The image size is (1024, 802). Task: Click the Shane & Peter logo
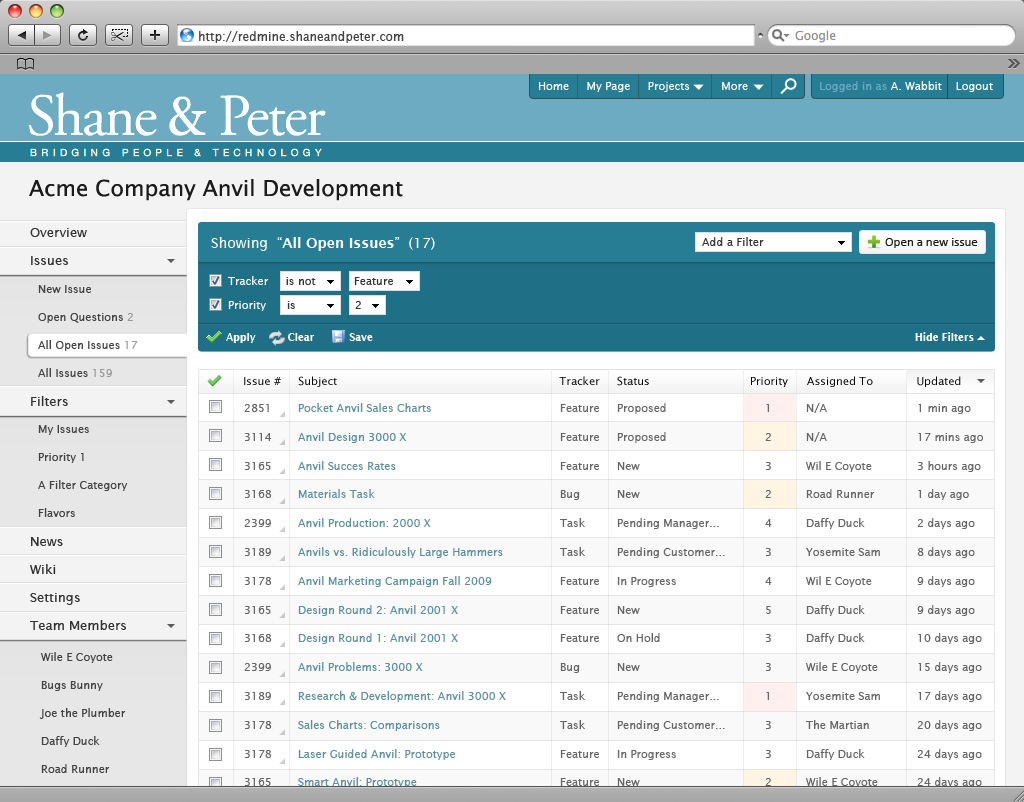[177, 124]
